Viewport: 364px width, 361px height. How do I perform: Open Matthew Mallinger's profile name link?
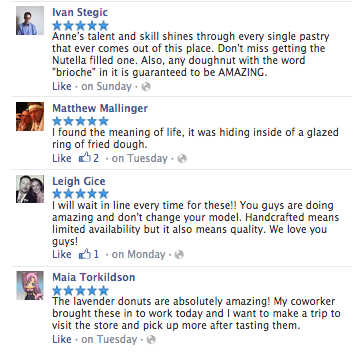(x=100, y=108)
